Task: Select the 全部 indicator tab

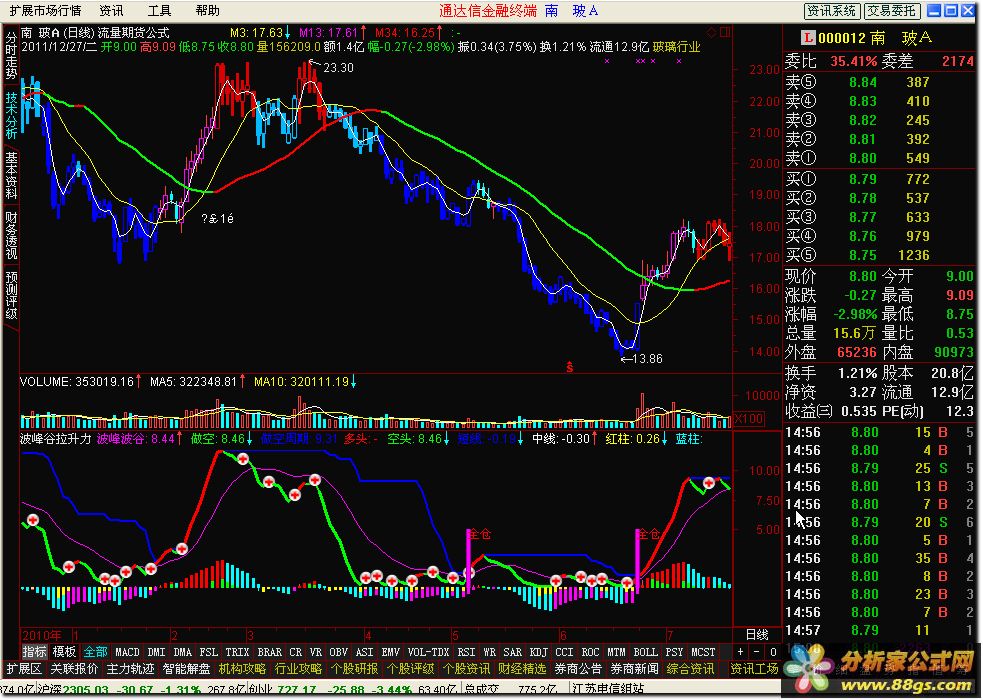Action: point(95,652)
